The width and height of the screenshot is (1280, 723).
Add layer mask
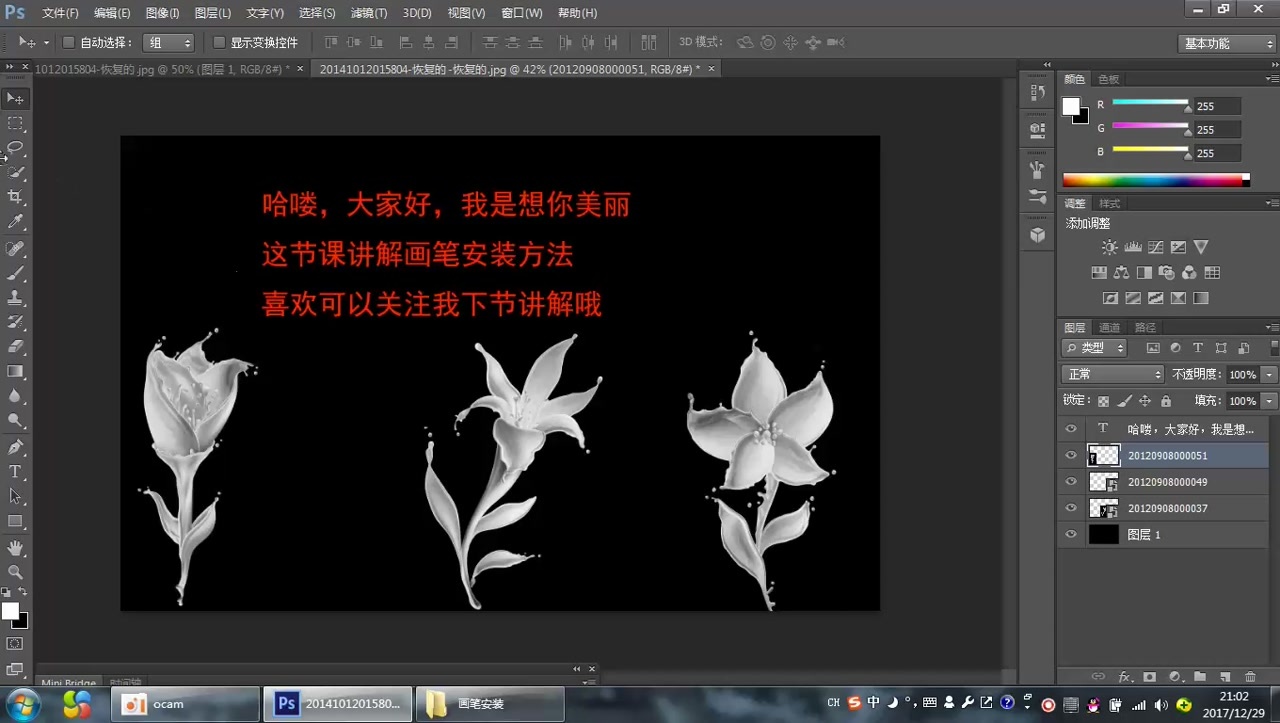click(1149, 677)
